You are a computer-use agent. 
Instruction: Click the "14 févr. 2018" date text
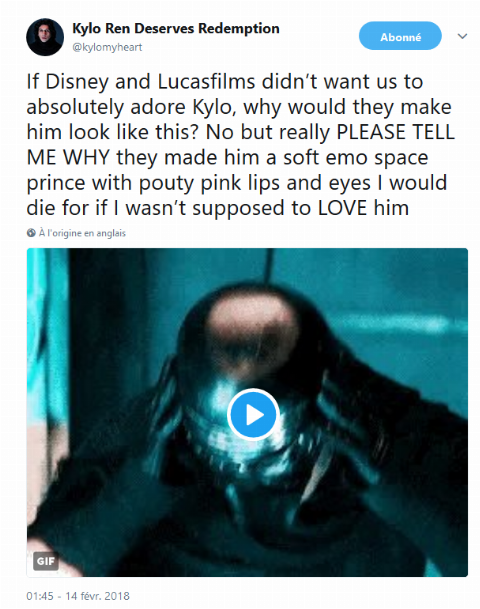click(97, 596)
